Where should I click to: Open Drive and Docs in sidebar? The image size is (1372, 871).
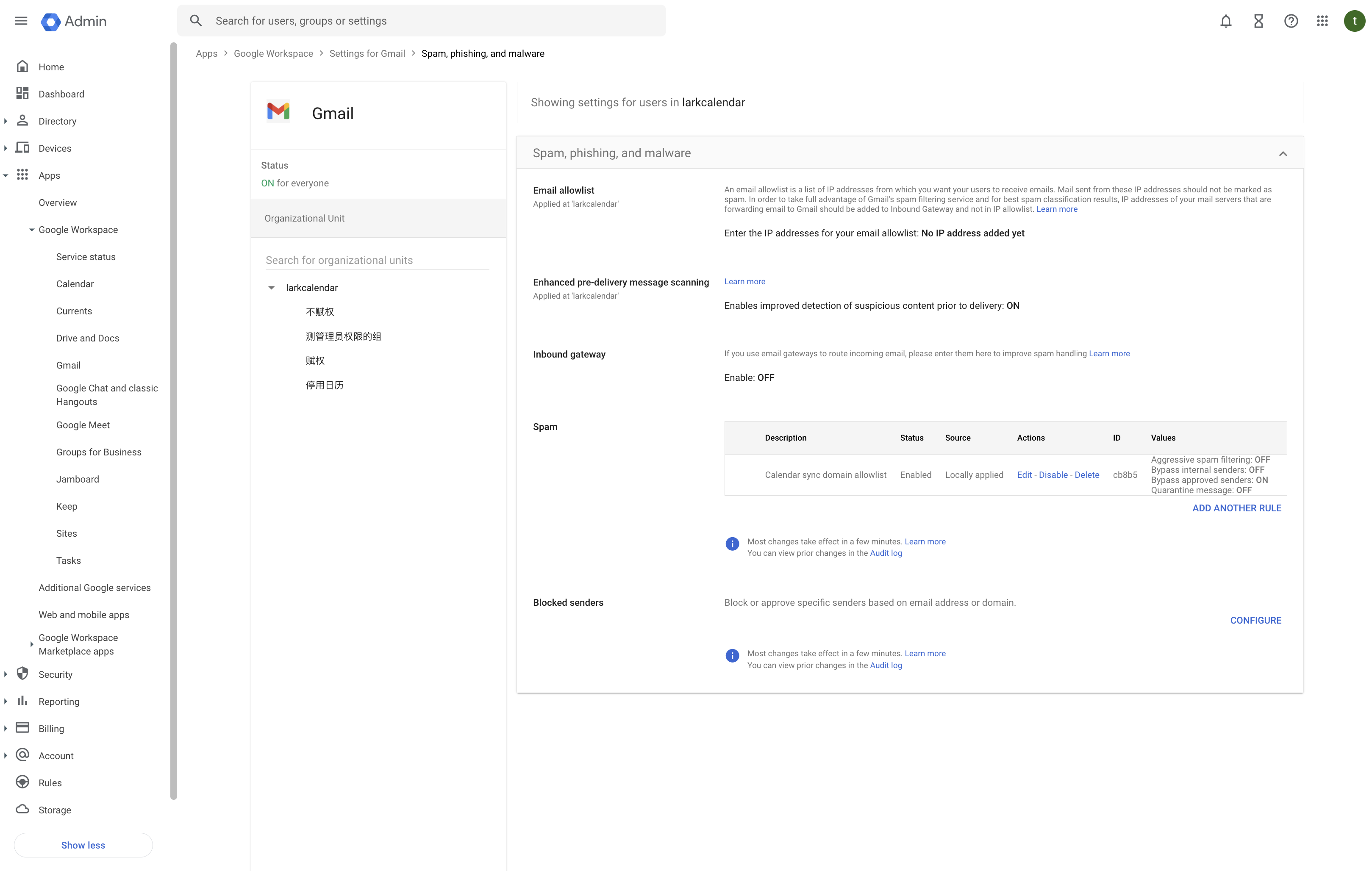click(88, 338)
